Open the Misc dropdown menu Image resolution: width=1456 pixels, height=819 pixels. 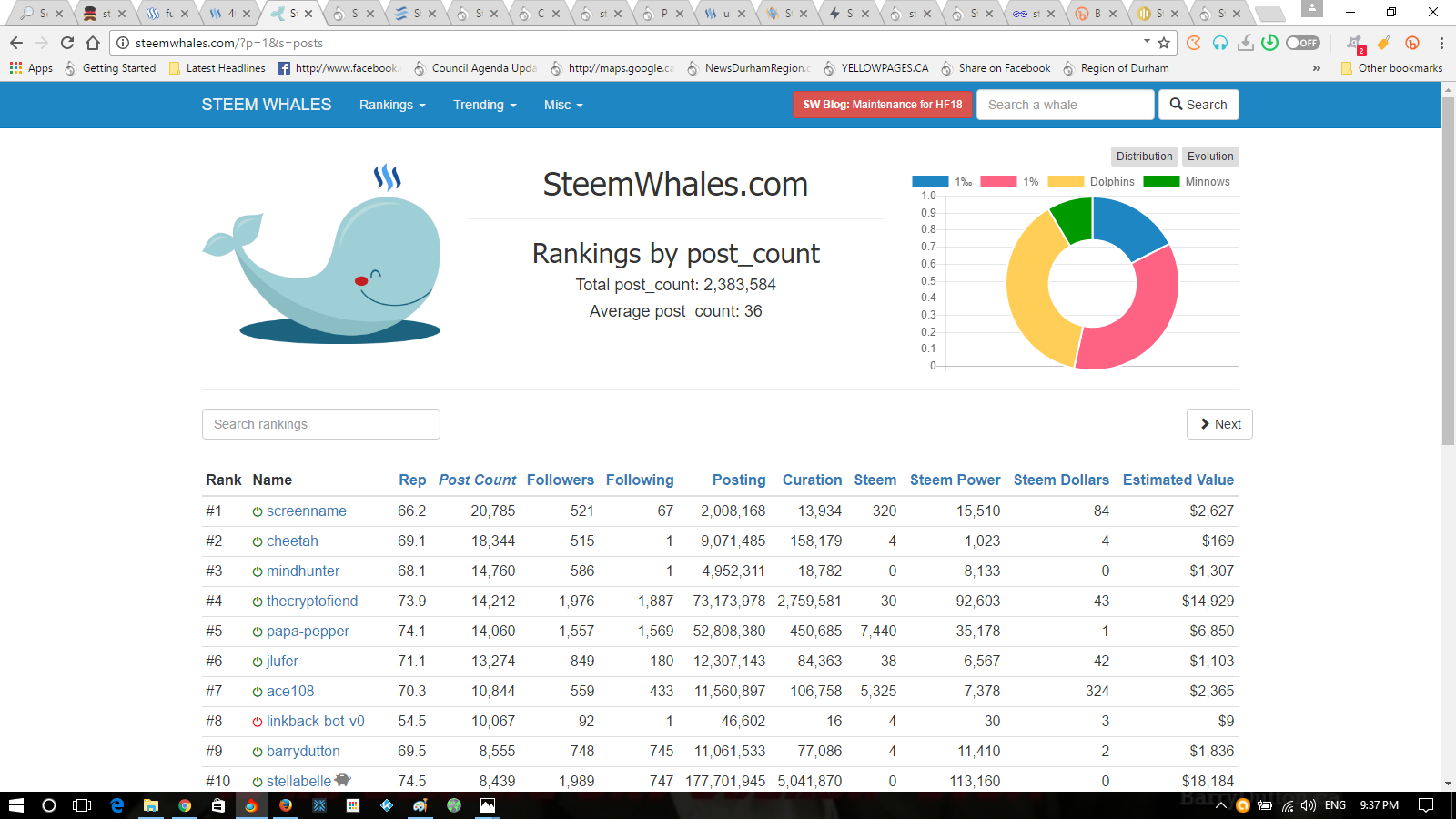(x=563, y=105)
